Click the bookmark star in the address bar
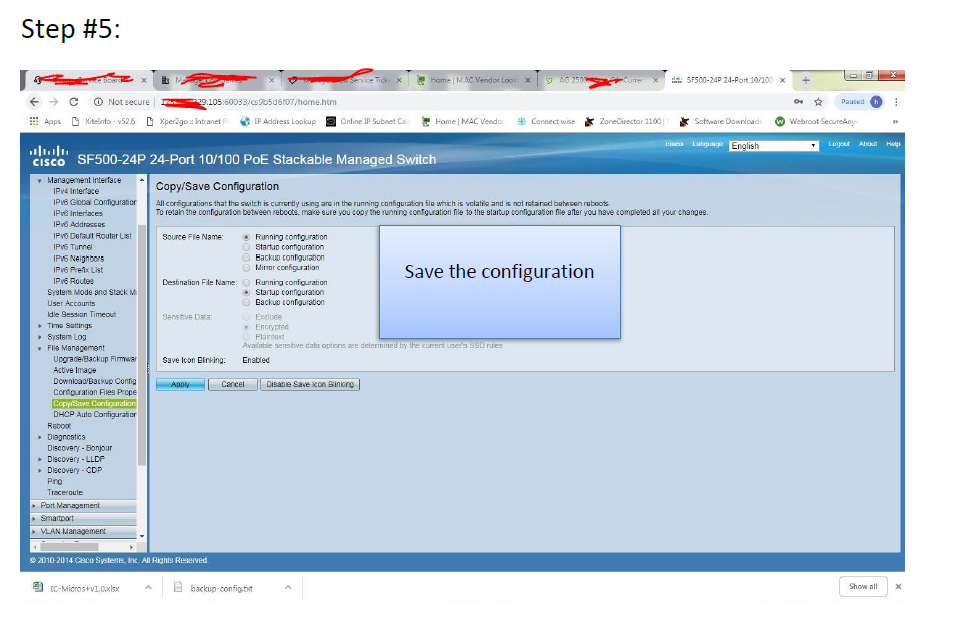The height and width of the screenshot is (628, 975). pos(818,101)
